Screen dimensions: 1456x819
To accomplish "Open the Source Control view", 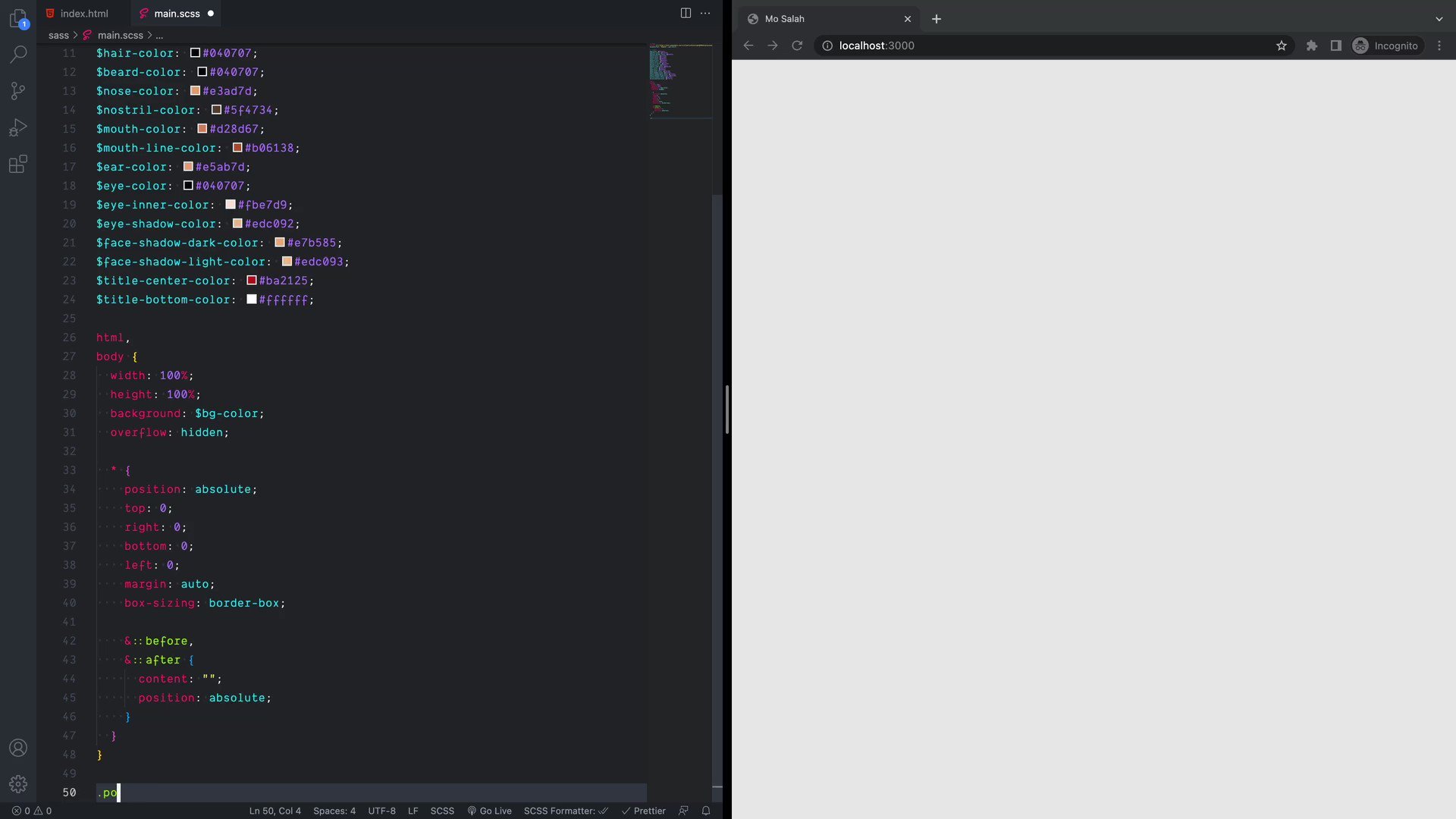I will (18, 91).
